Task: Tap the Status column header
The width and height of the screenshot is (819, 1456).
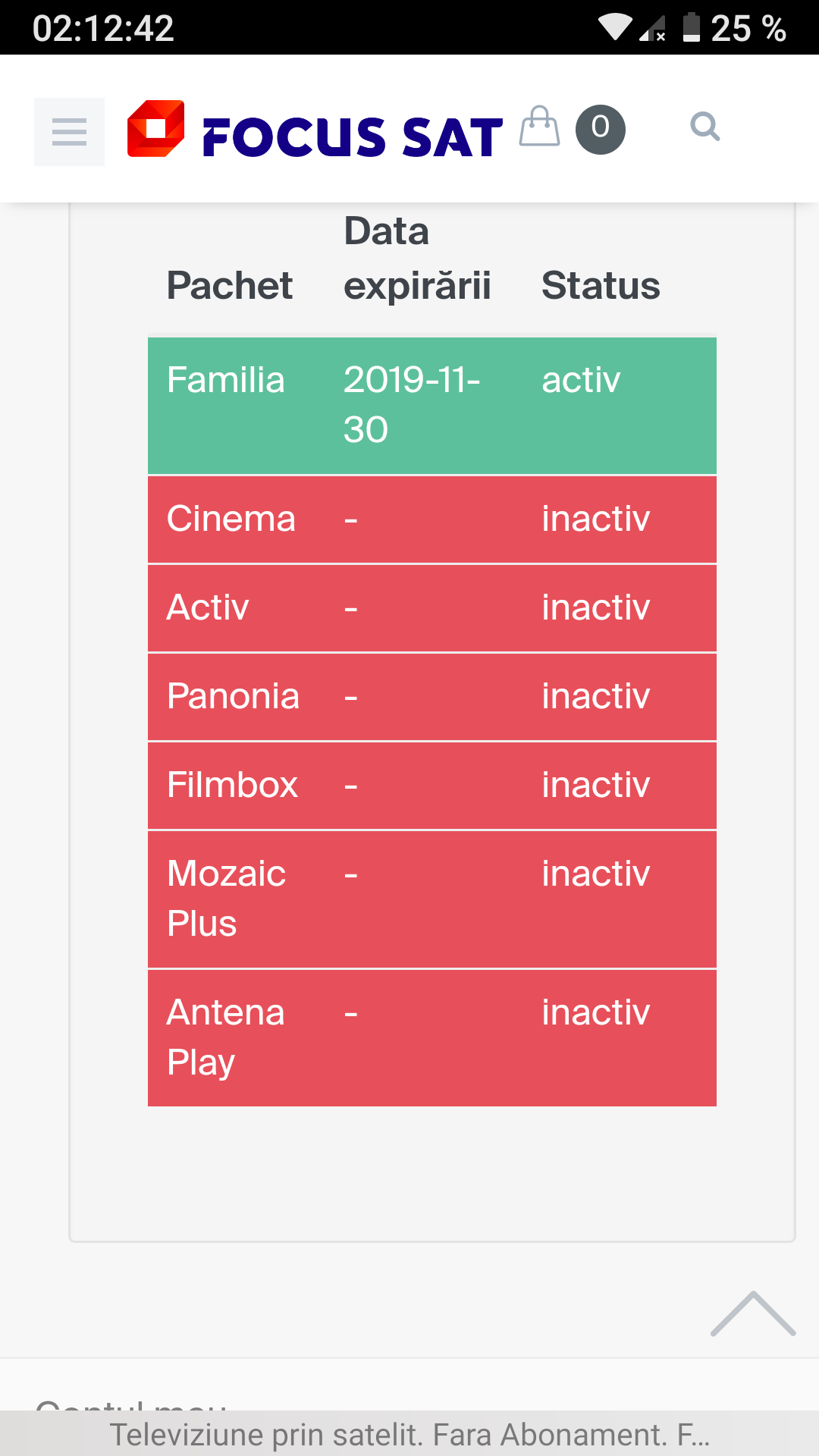Action: 601,285
